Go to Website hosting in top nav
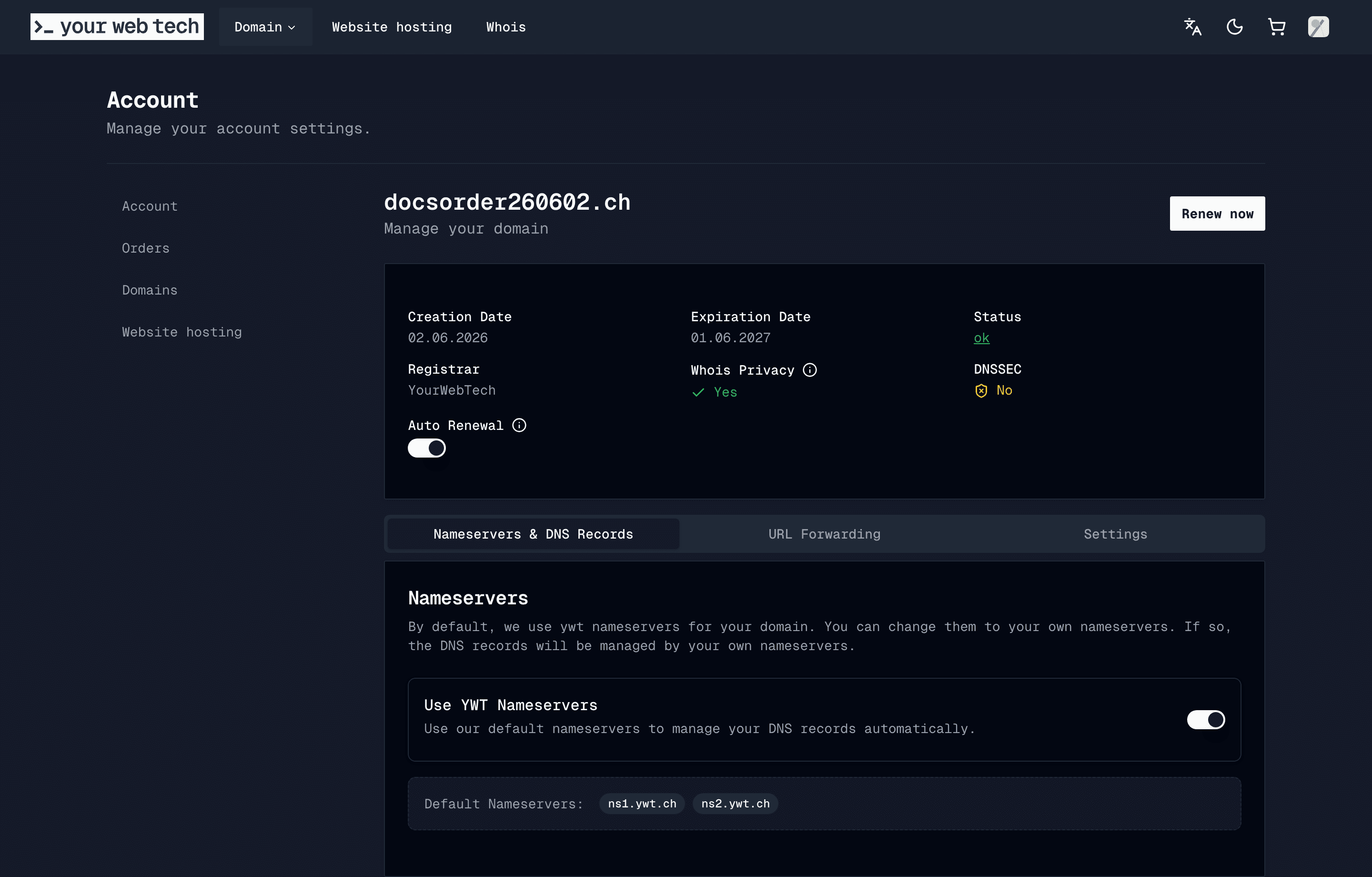1372x877 pixels. pos(392,27)
